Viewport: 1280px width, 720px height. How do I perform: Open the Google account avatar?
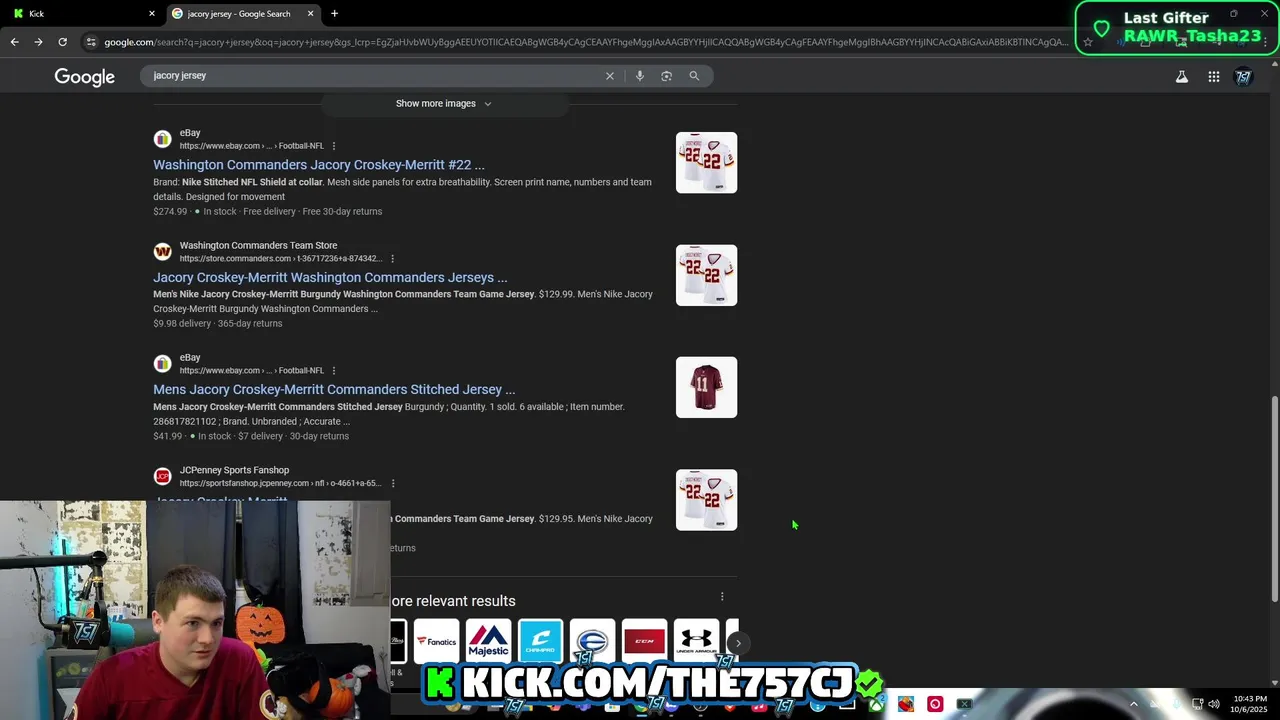click(x=1244, y=77)
